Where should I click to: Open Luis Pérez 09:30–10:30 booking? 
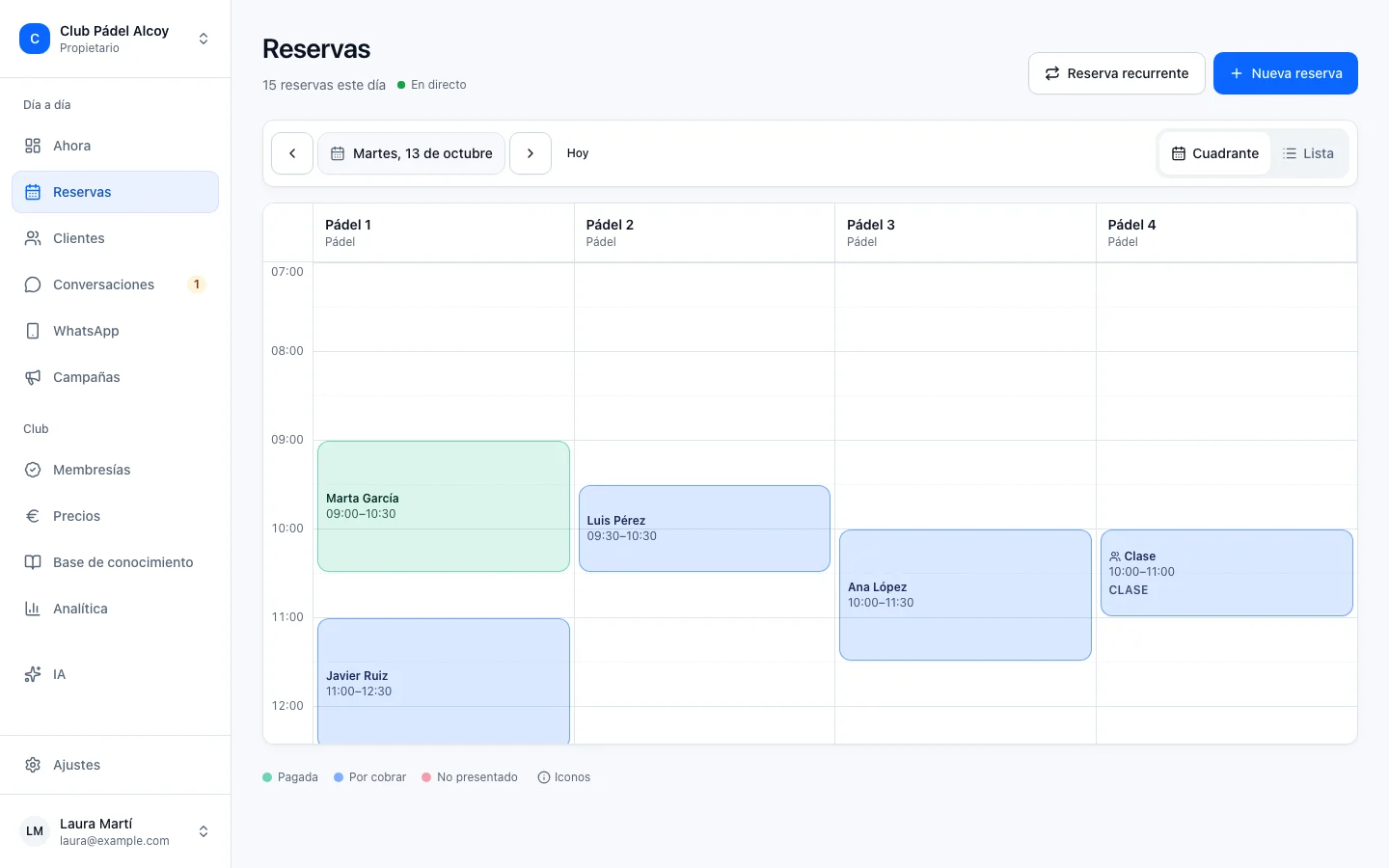point(704,529)
